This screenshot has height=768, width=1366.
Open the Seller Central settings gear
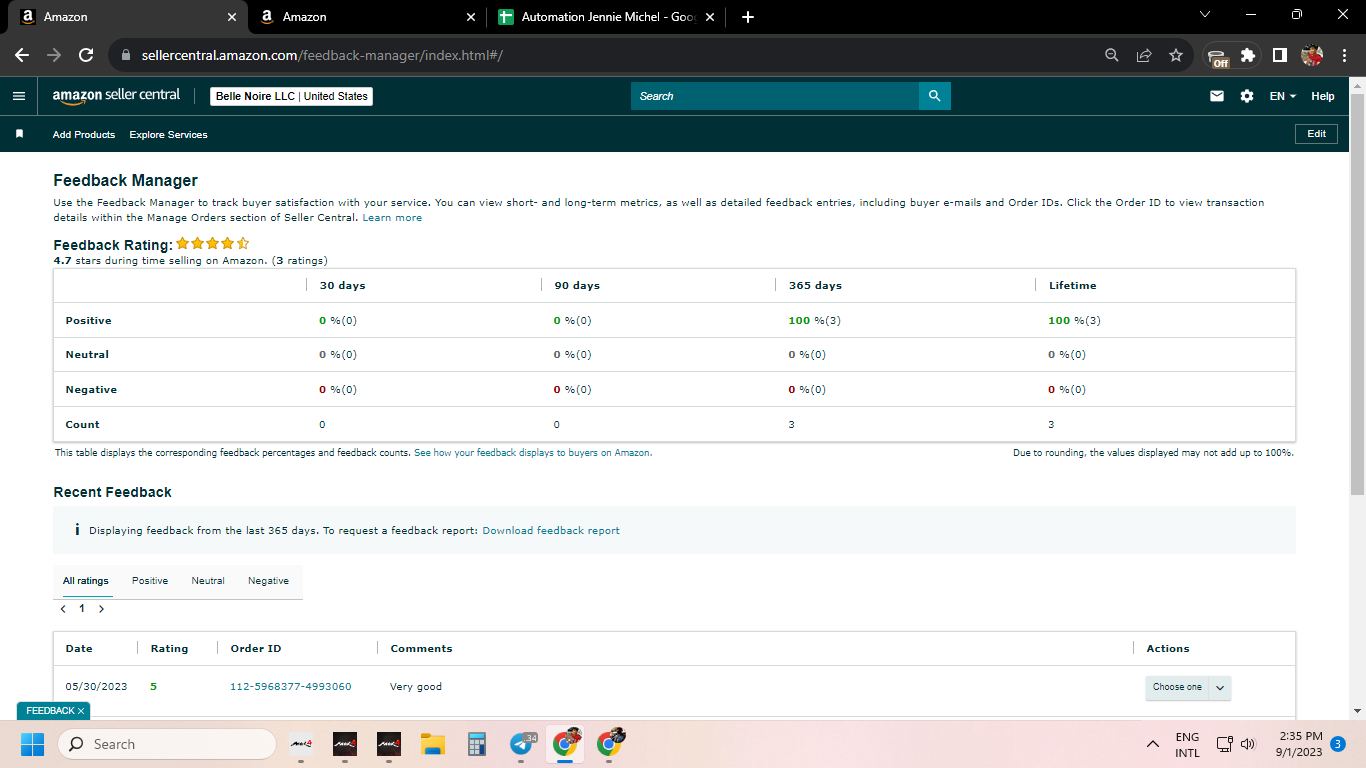click(x=1247, y=96)
